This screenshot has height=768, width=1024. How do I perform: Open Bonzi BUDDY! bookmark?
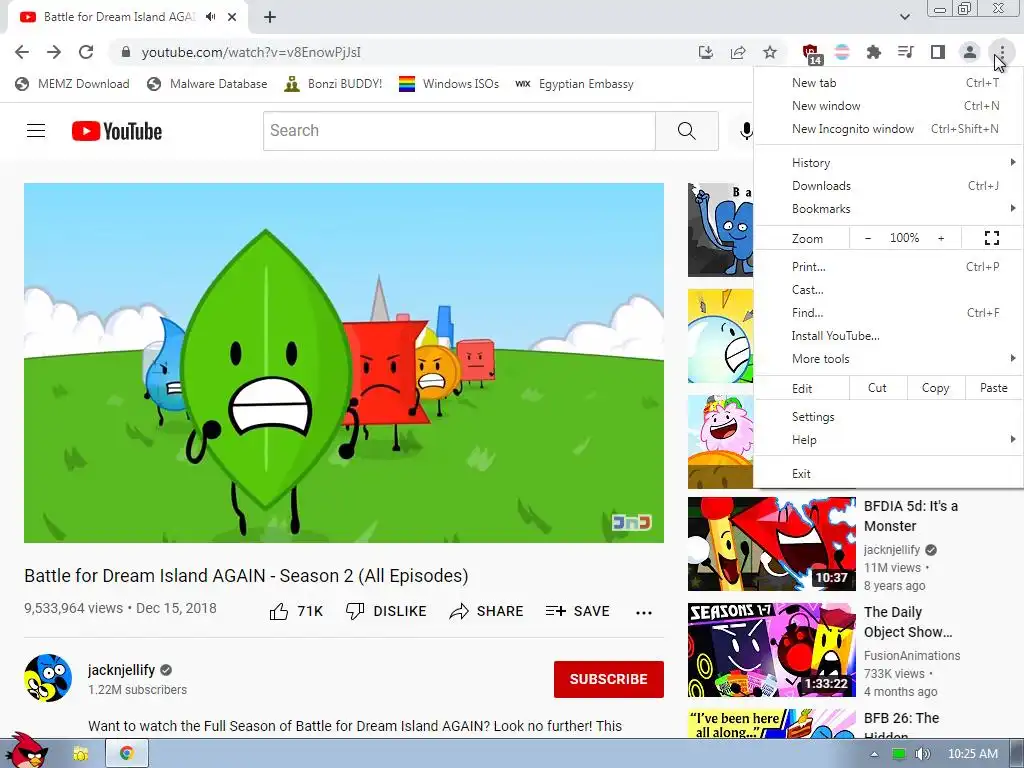333,84
